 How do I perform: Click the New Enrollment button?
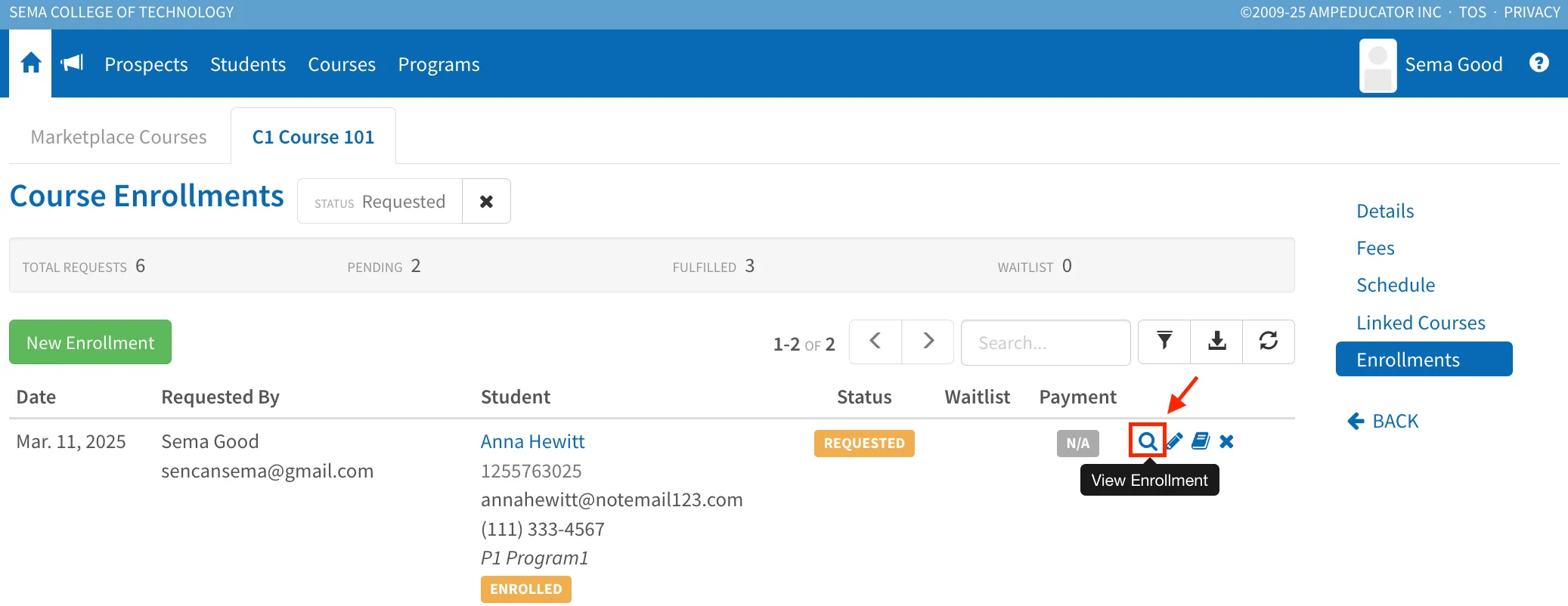click(x=90, y=342)
